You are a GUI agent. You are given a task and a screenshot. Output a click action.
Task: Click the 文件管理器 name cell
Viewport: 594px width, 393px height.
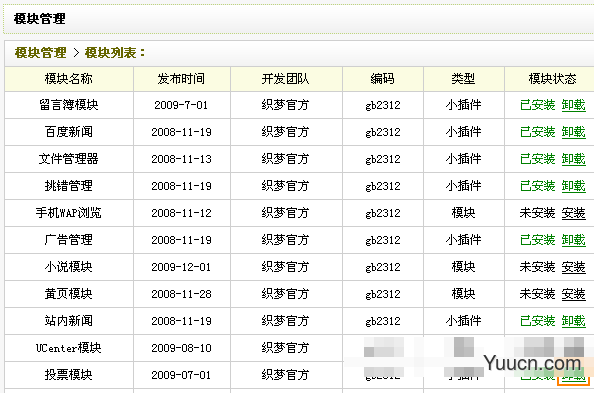tap(69, 159)
